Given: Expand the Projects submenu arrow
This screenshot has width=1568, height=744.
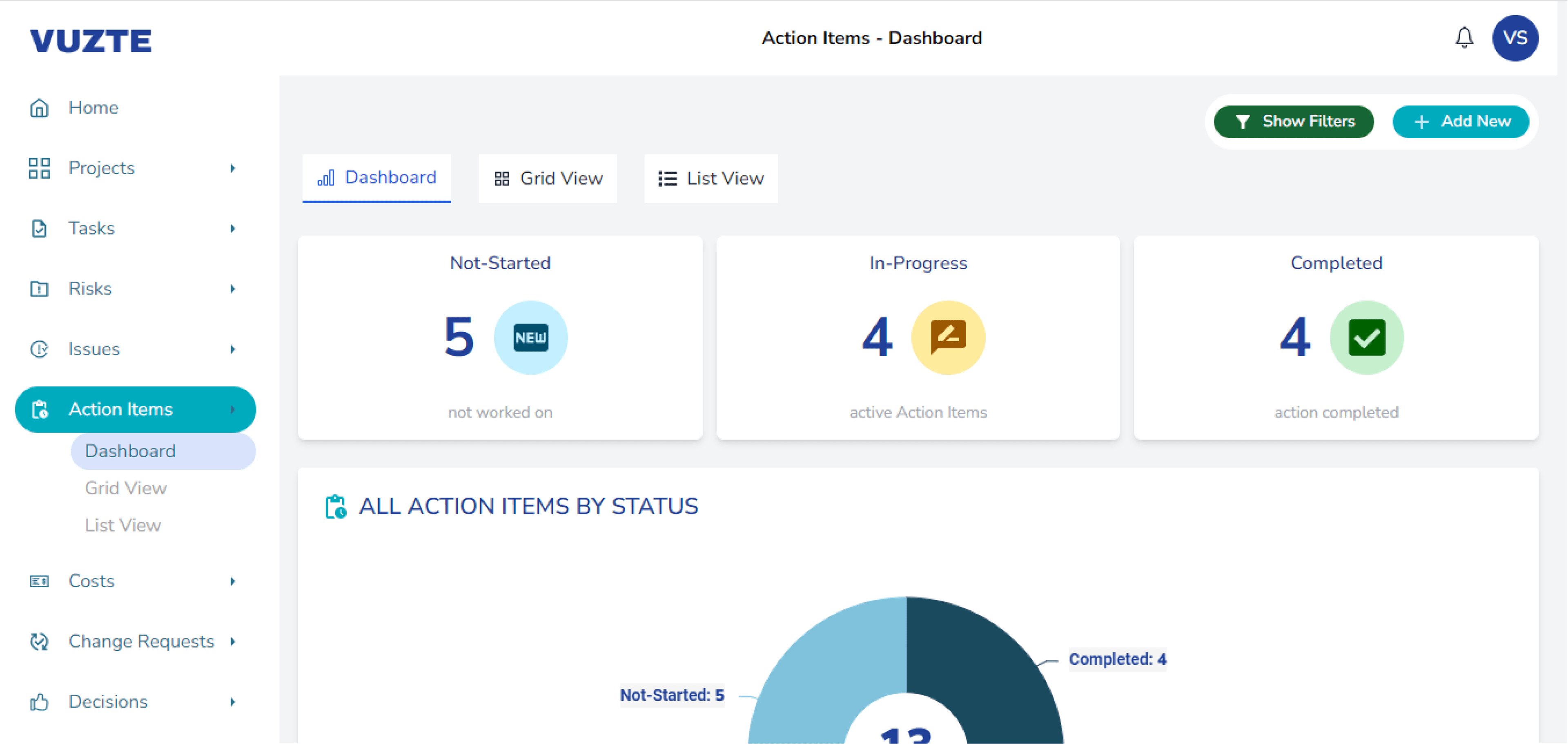Looking at the screenshot, I should pyautogui.click(x=232, y=168).
